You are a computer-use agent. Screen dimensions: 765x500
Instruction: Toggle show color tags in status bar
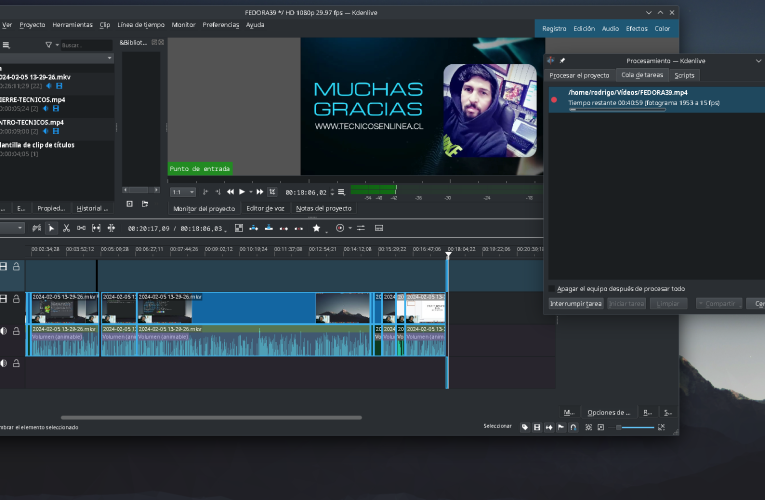coord(525,427)
